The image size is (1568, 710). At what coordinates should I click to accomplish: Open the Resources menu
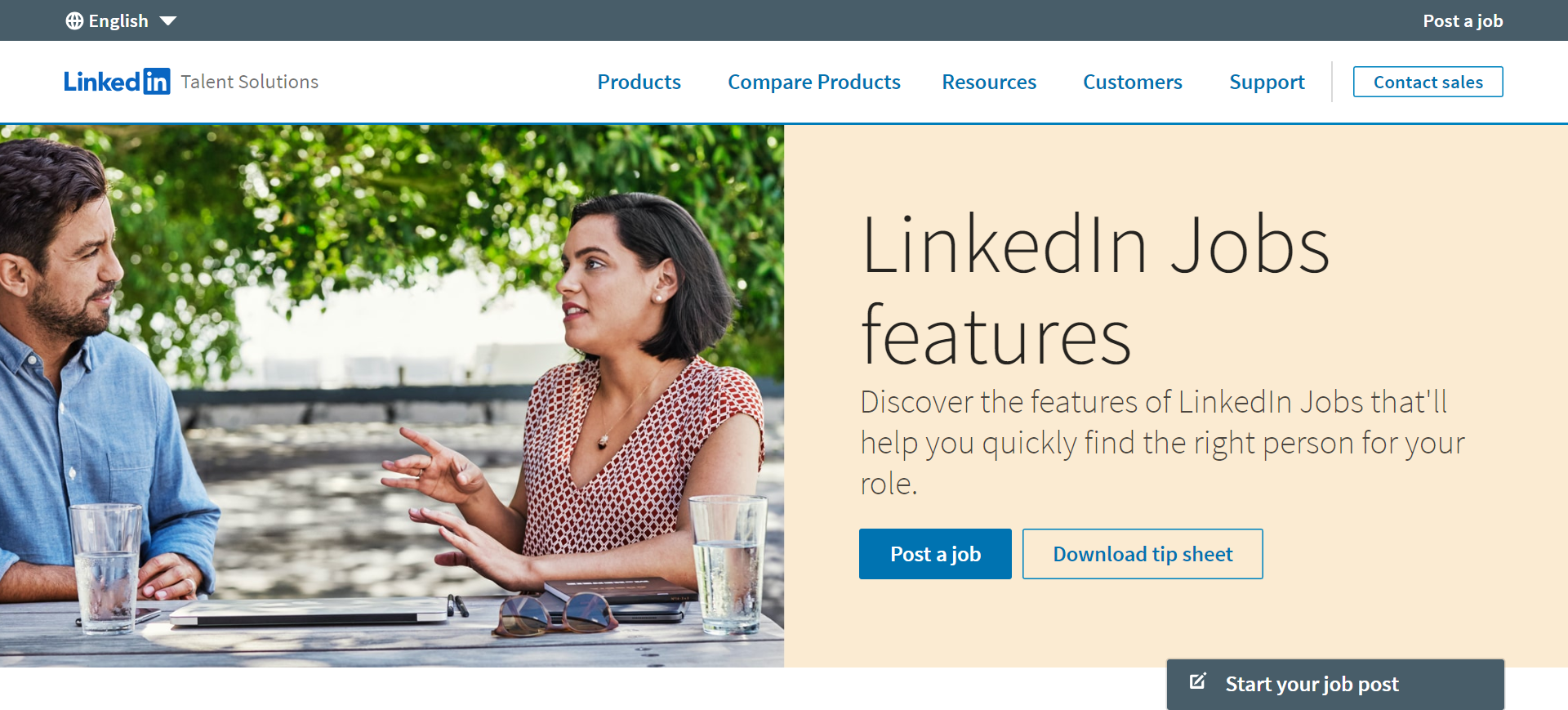pos(989,82)
